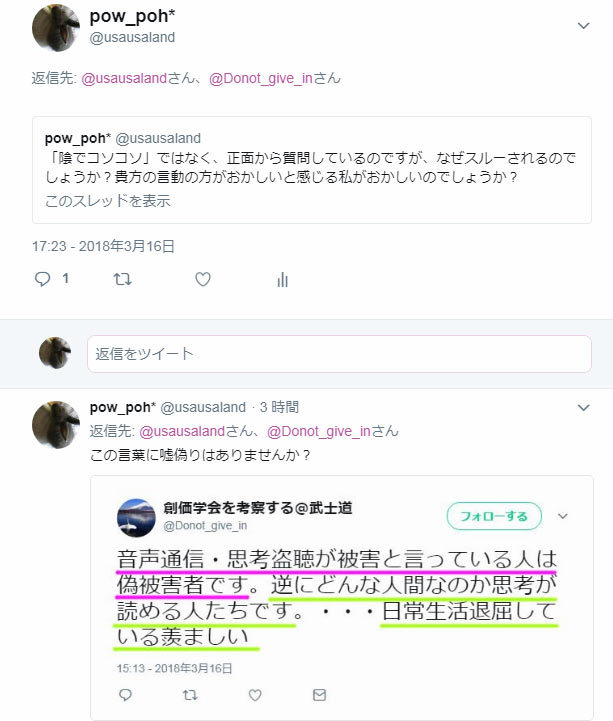613x721 pixels.
Task: Click the 15:13 - 2018年3月16日 embedded timestamp
Action: (174, 668)
